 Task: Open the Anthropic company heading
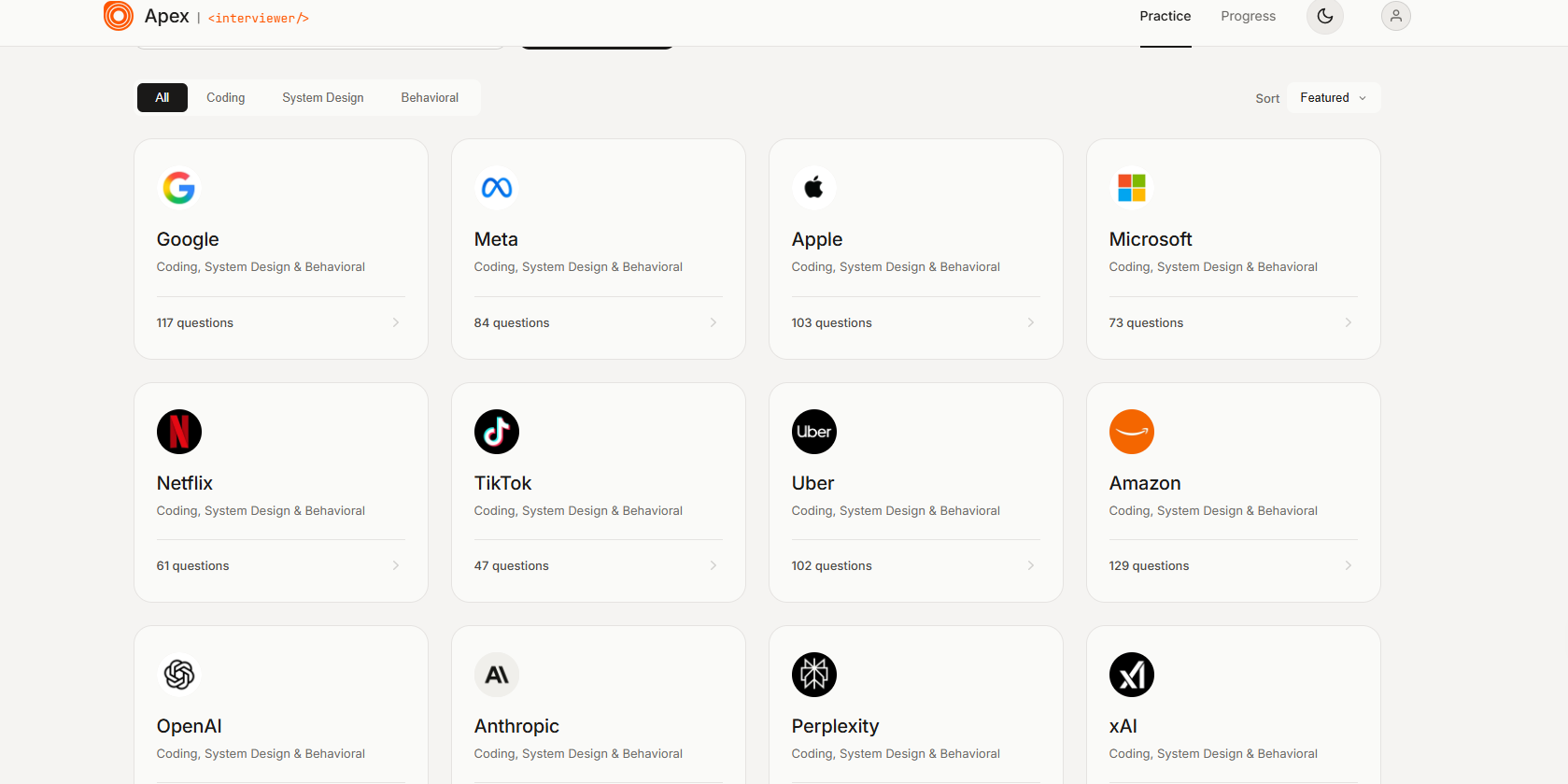516,726
